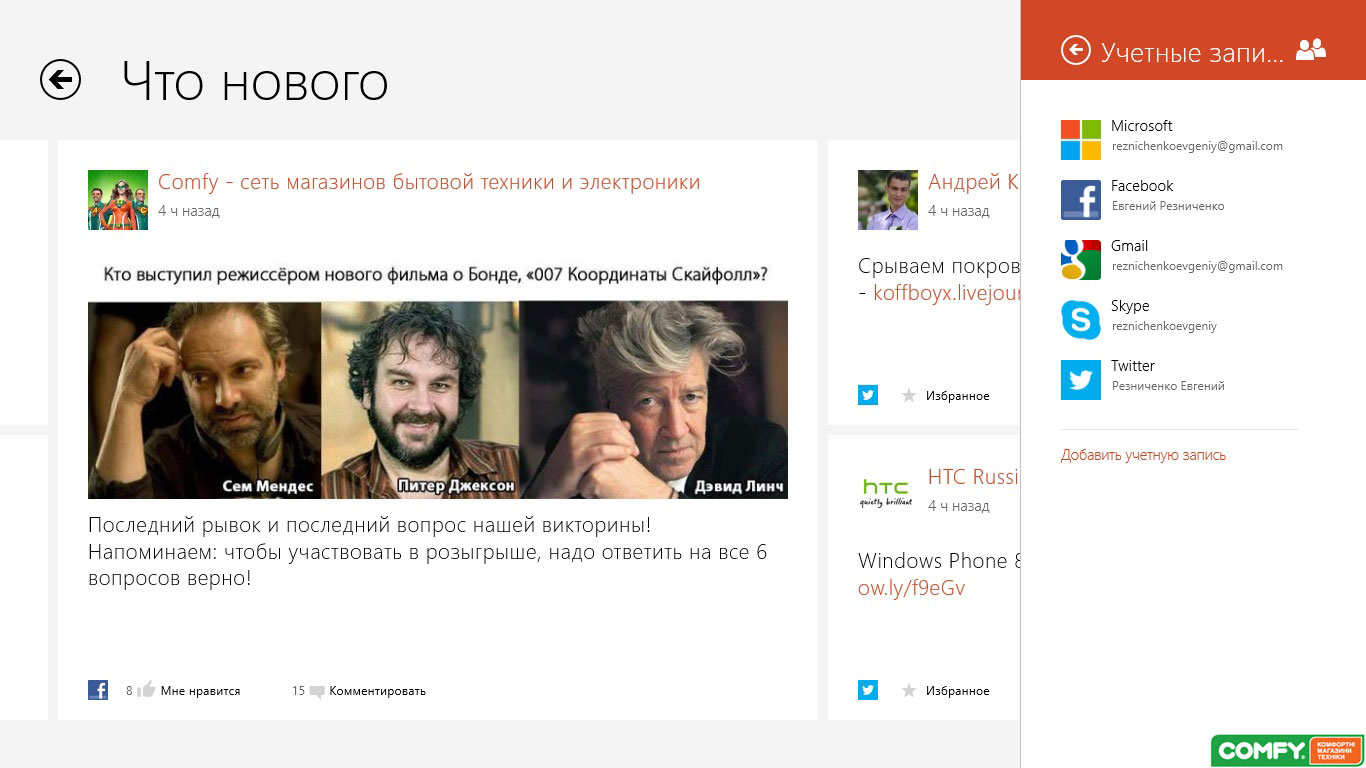Click Twitter icon under Андрей's post
The image size is (1366, 768).
click(x=868, y=395)
